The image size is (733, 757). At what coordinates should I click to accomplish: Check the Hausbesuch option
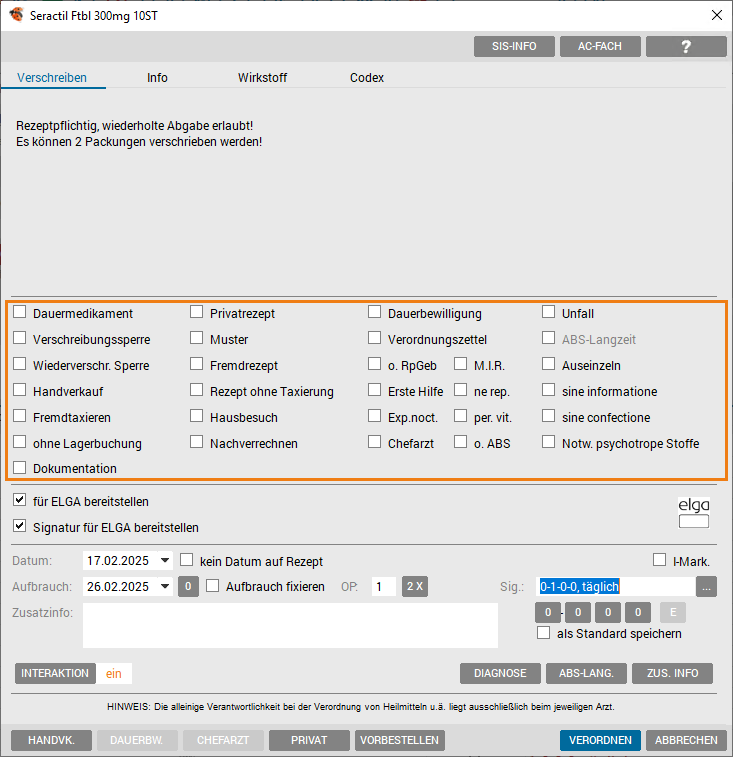point(196,416)
